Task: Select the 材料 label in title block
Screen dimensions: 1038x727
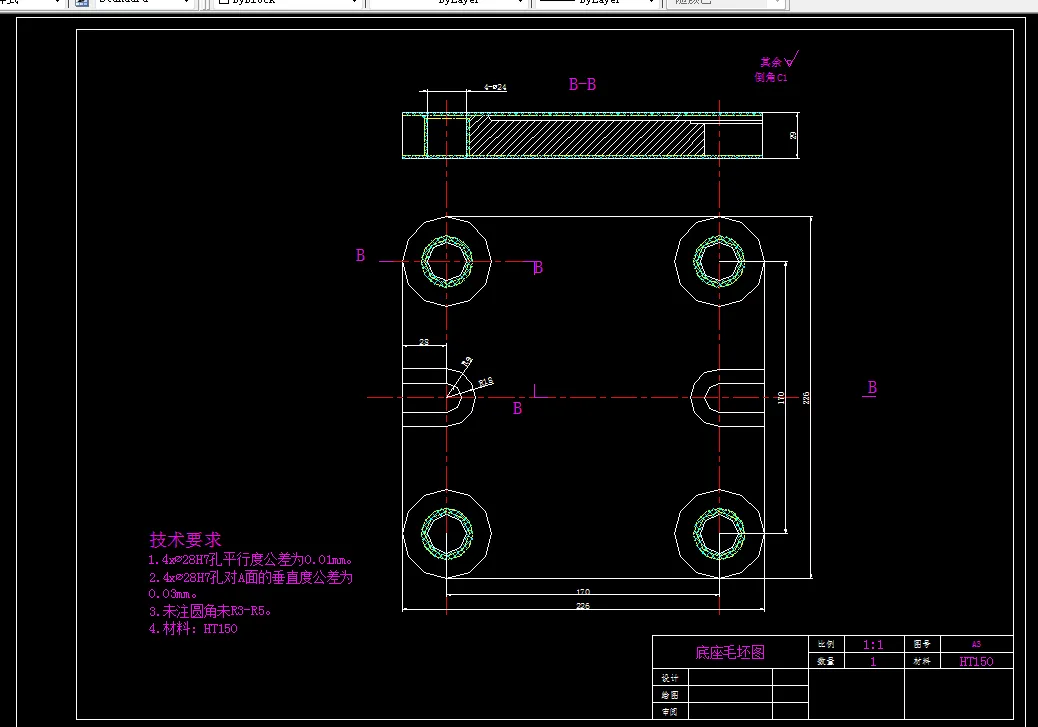Action: pos(922,661)
